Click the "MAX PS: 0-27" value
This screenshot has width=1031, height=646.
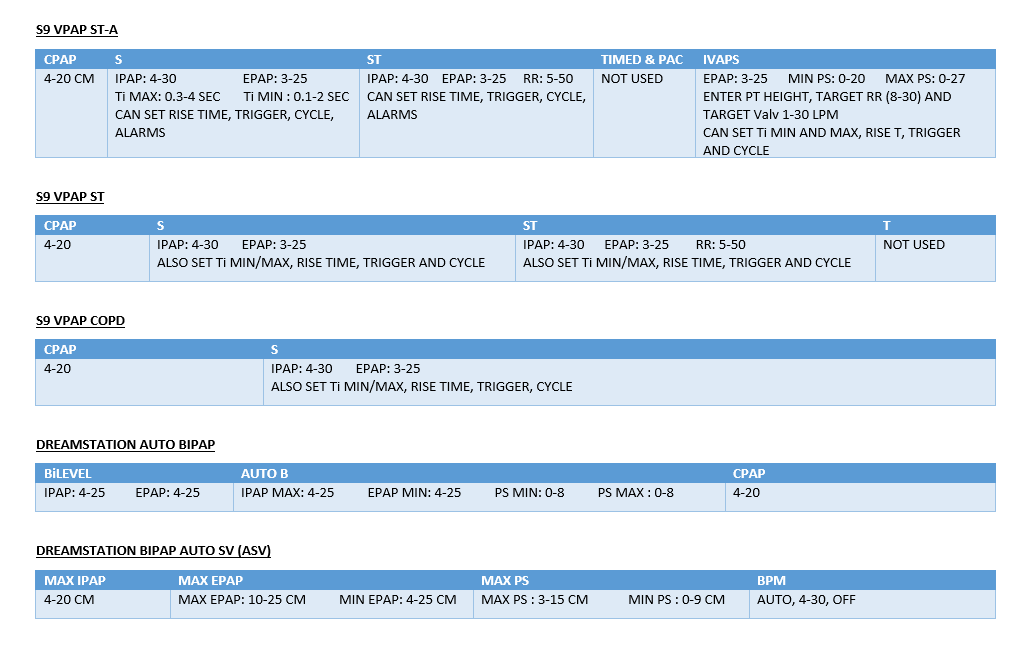pos(925,79)
